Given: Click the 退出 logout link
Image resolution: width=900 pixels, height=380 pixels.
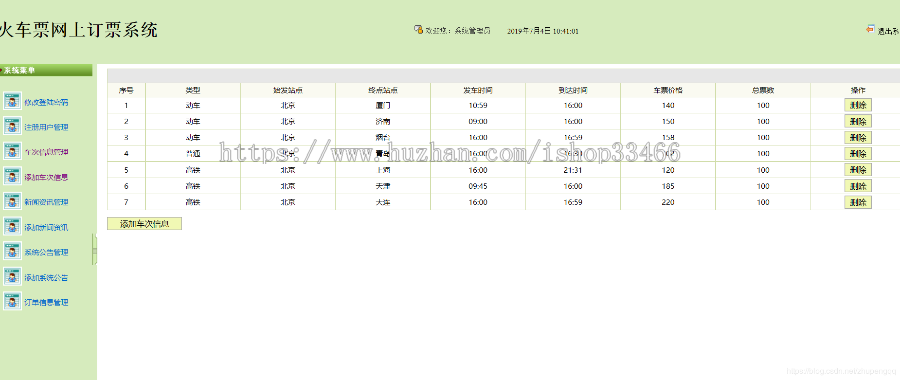Looking at the screenshot, I should click(888, 32).
